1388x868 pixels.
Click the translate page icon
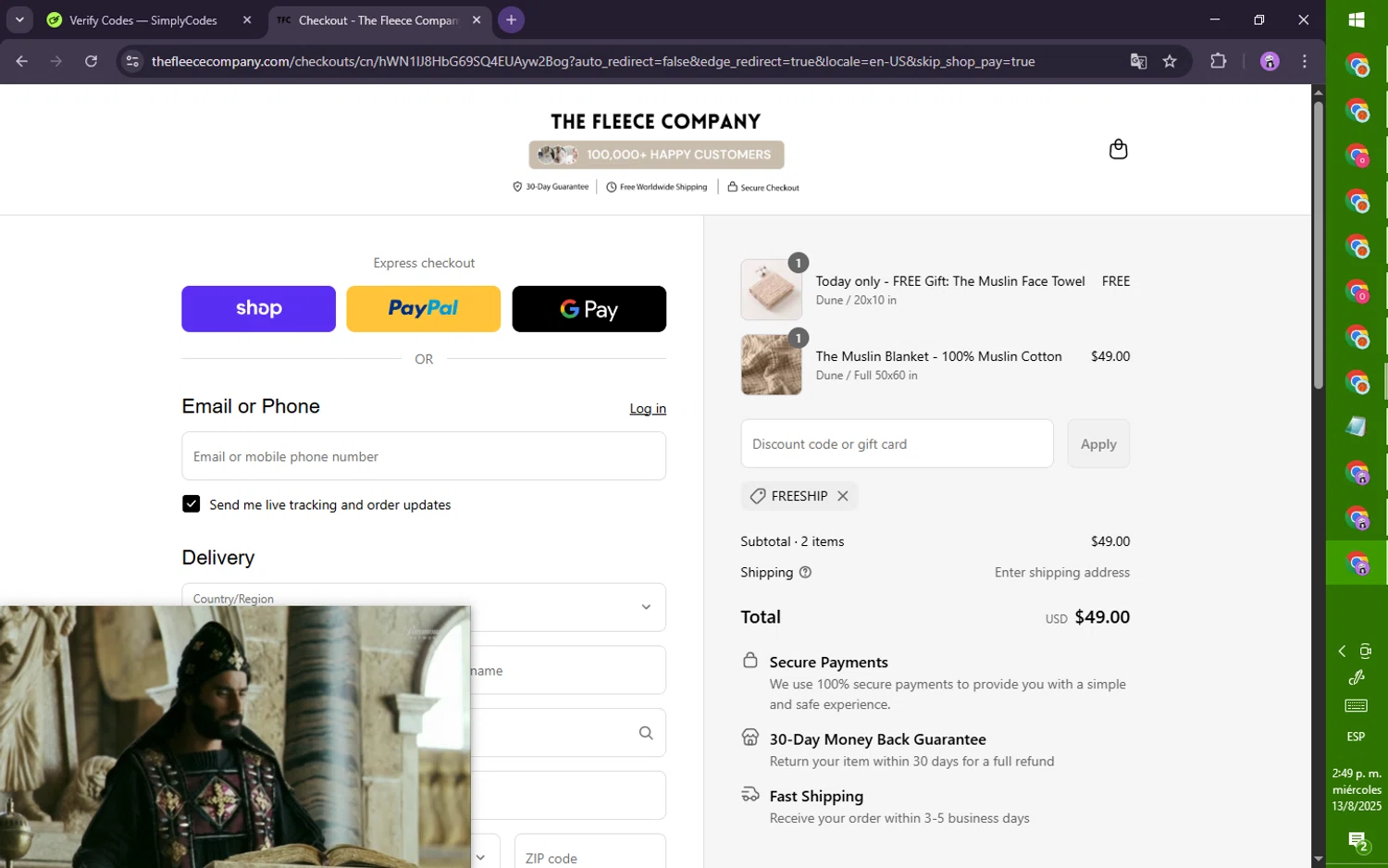[1138, 61]
